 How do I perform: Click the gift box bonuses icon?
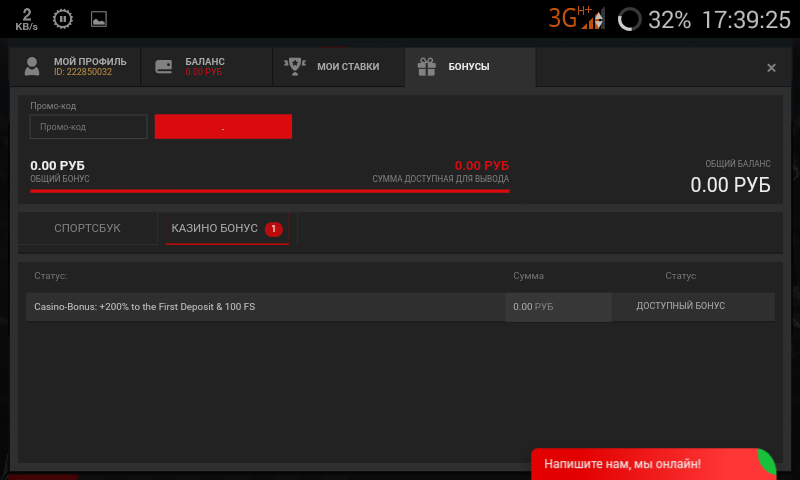tap(427, 66)
